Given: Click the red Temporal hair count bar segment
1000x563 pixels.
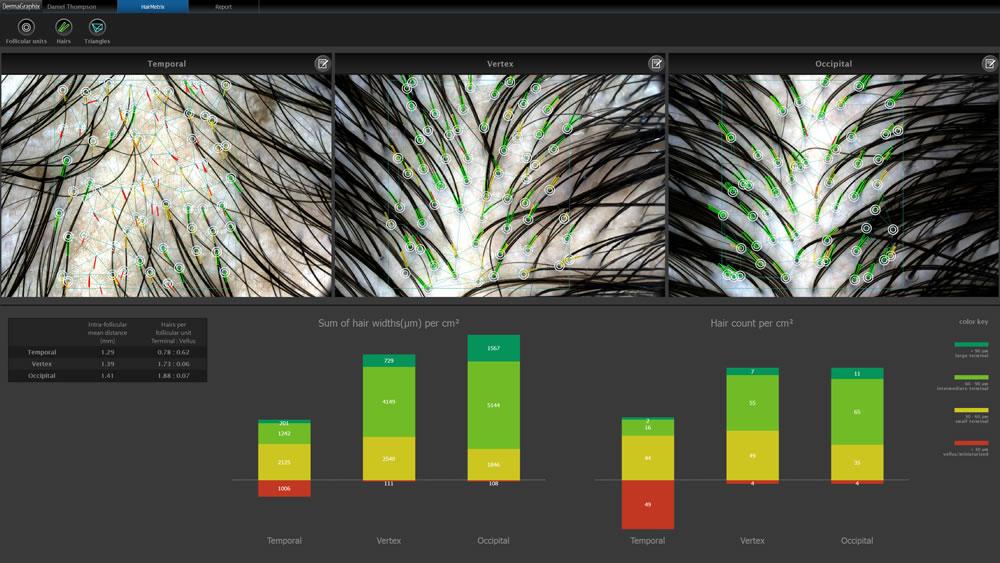Looking at the screenshot, I should tap(648, 504).
